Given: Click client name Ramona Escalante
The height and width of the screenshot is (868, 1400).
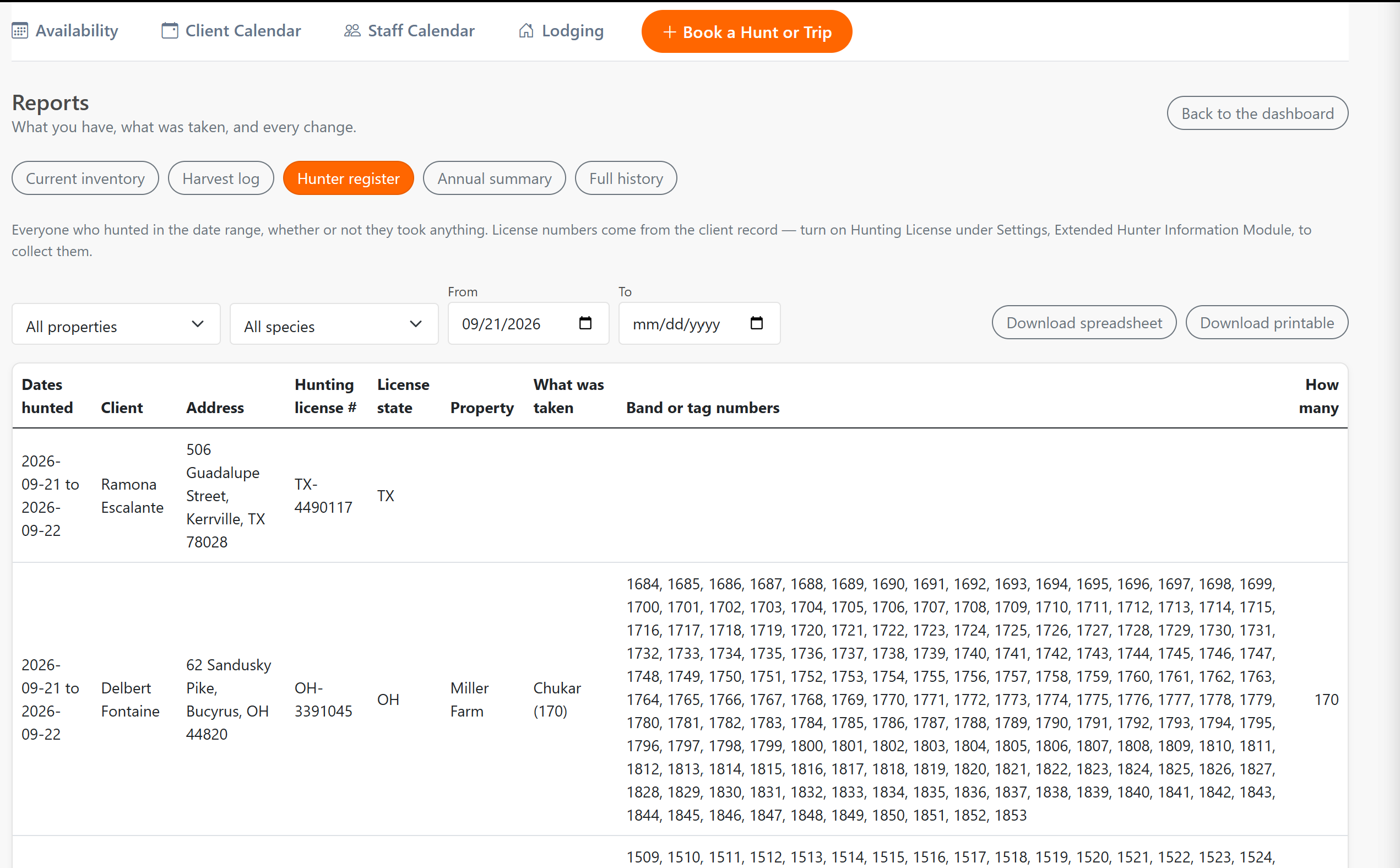Looking at the screenshot, I should coord(132,496).
